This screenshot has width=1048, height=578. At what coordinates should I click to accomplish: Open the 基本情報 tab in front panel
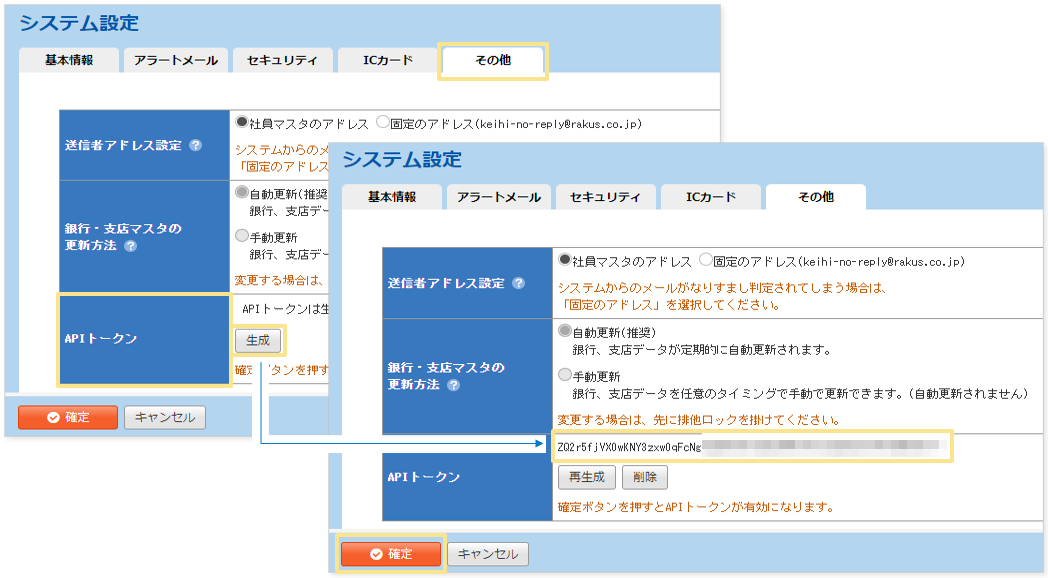(391, 197)
